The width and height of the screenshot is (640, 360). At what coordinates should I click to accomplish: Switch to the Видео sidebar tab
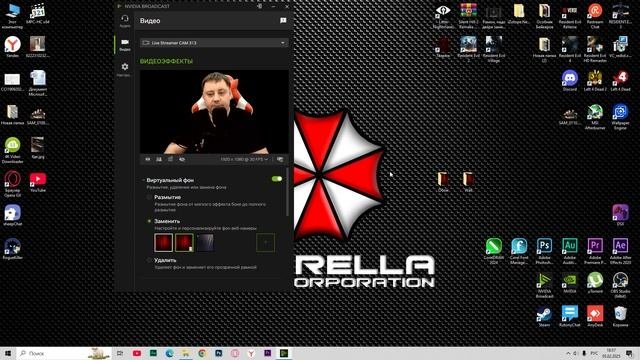pyautogui.click(x=125, y=45)
